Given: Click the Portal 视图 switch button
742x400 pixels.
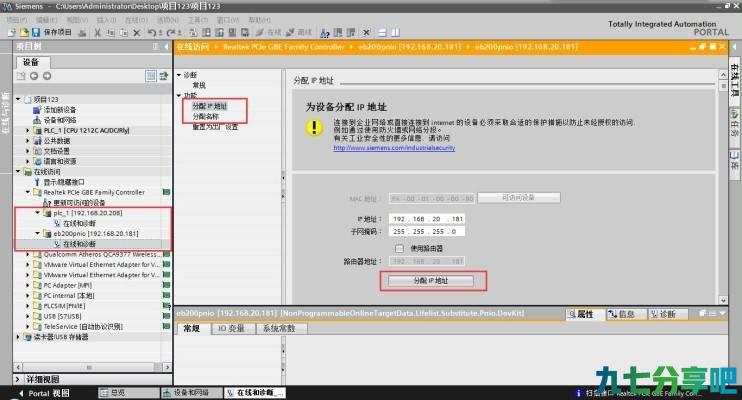Looking at the screenshot, I should [44, 393].
